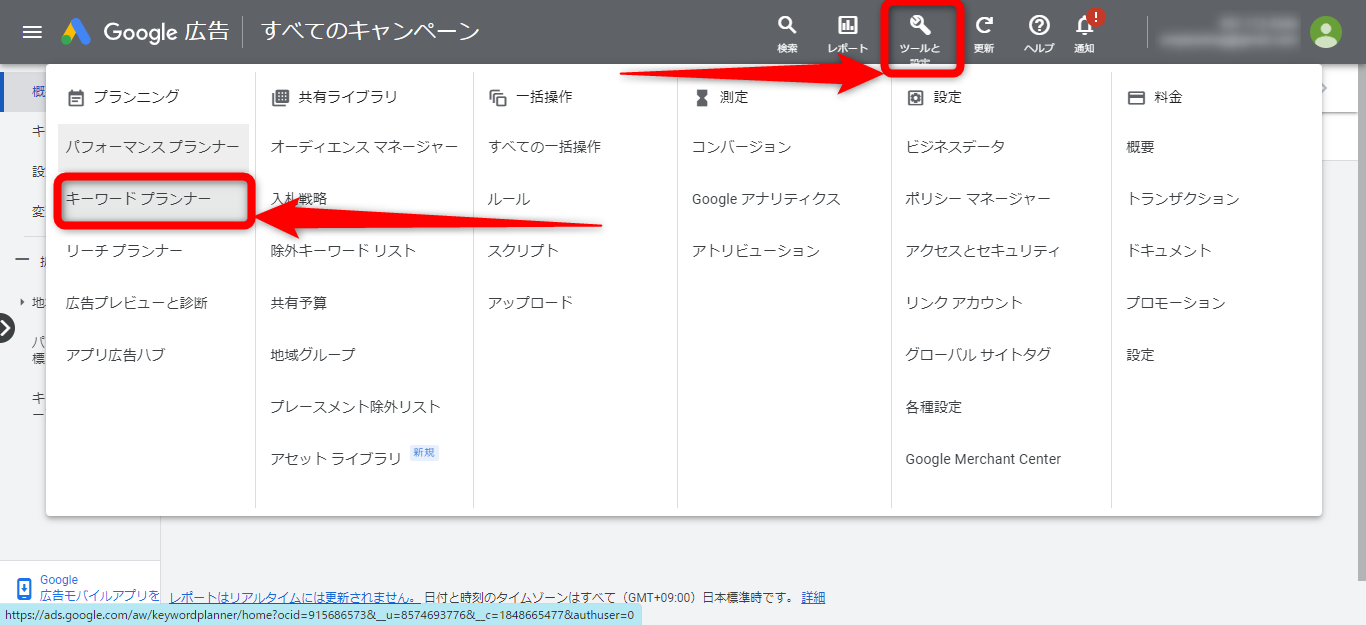Open 除外キーワード リスト
The image size is (1366, 625).
pyautogui.click(x=343, y=251)
